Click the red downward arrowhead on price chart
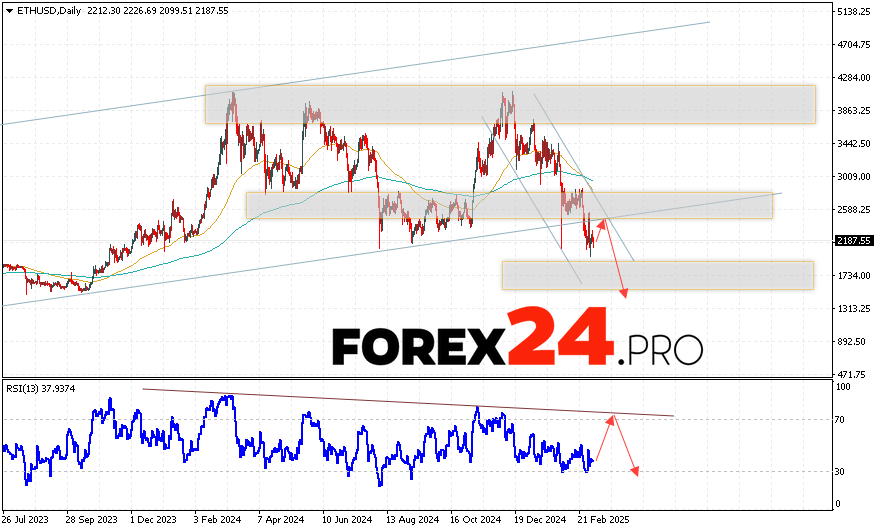 626,294
